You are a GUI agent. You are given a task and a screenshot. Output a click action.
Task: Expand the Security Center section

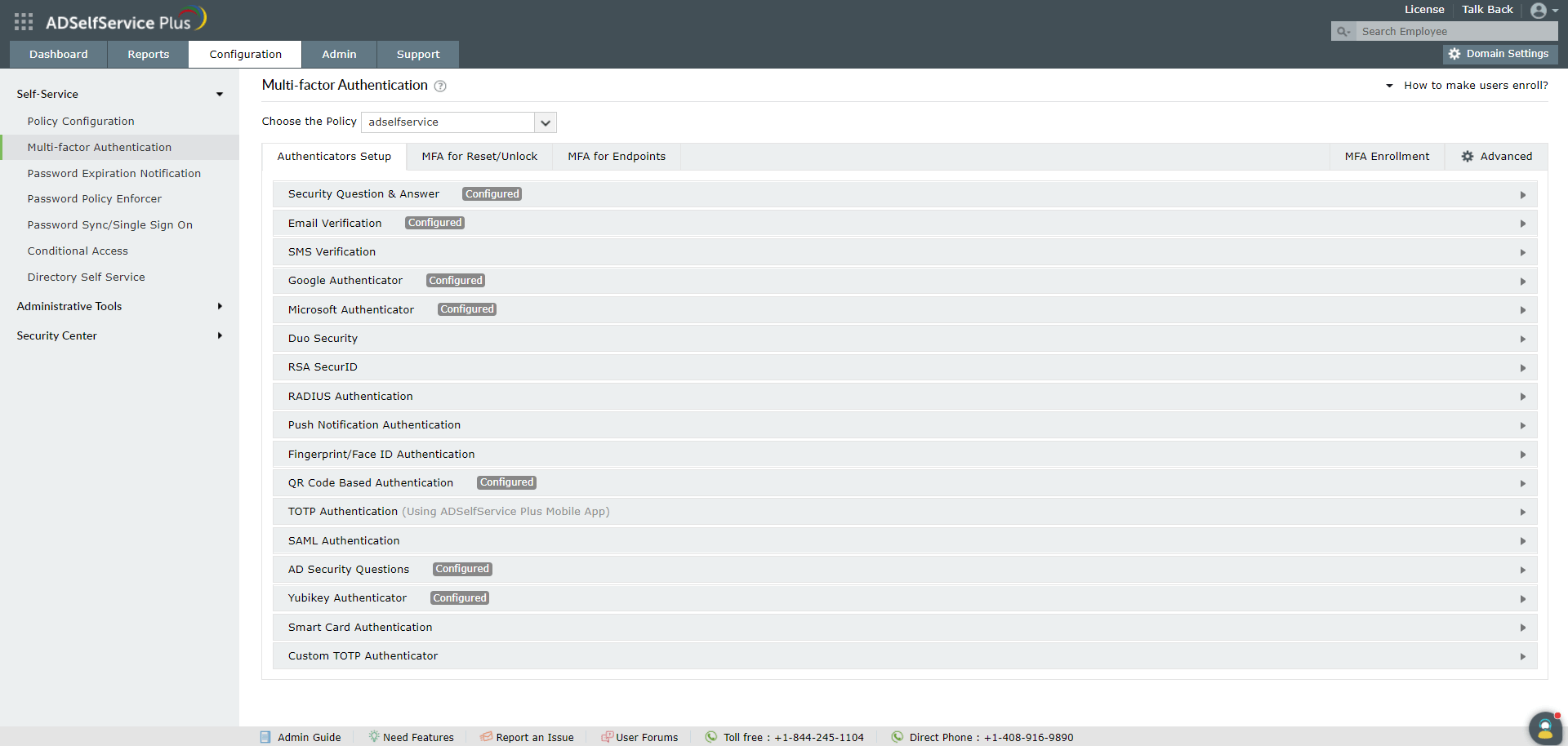[x=220, y=336]
